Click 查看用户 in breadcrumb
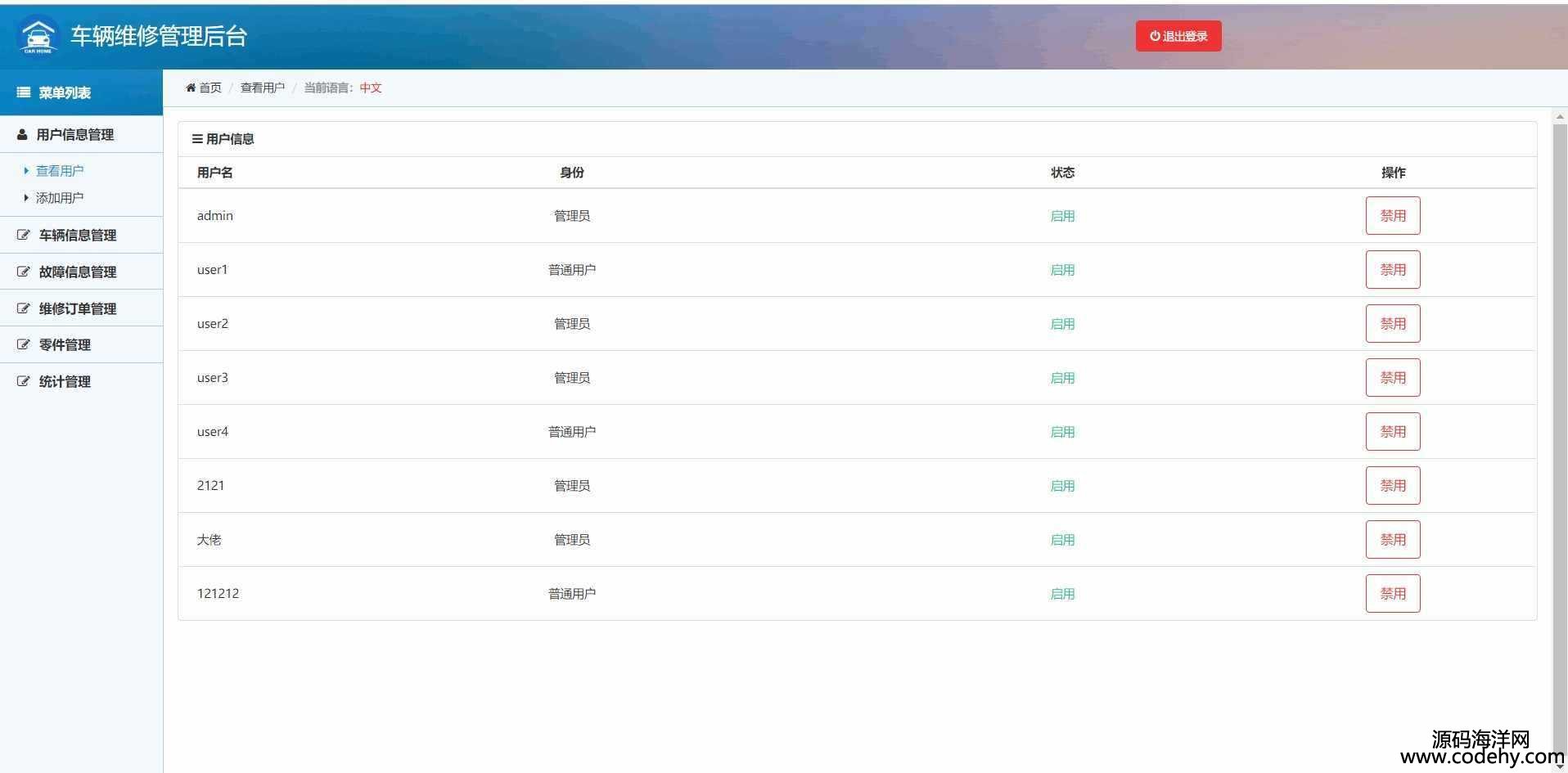 click(263, 88)
